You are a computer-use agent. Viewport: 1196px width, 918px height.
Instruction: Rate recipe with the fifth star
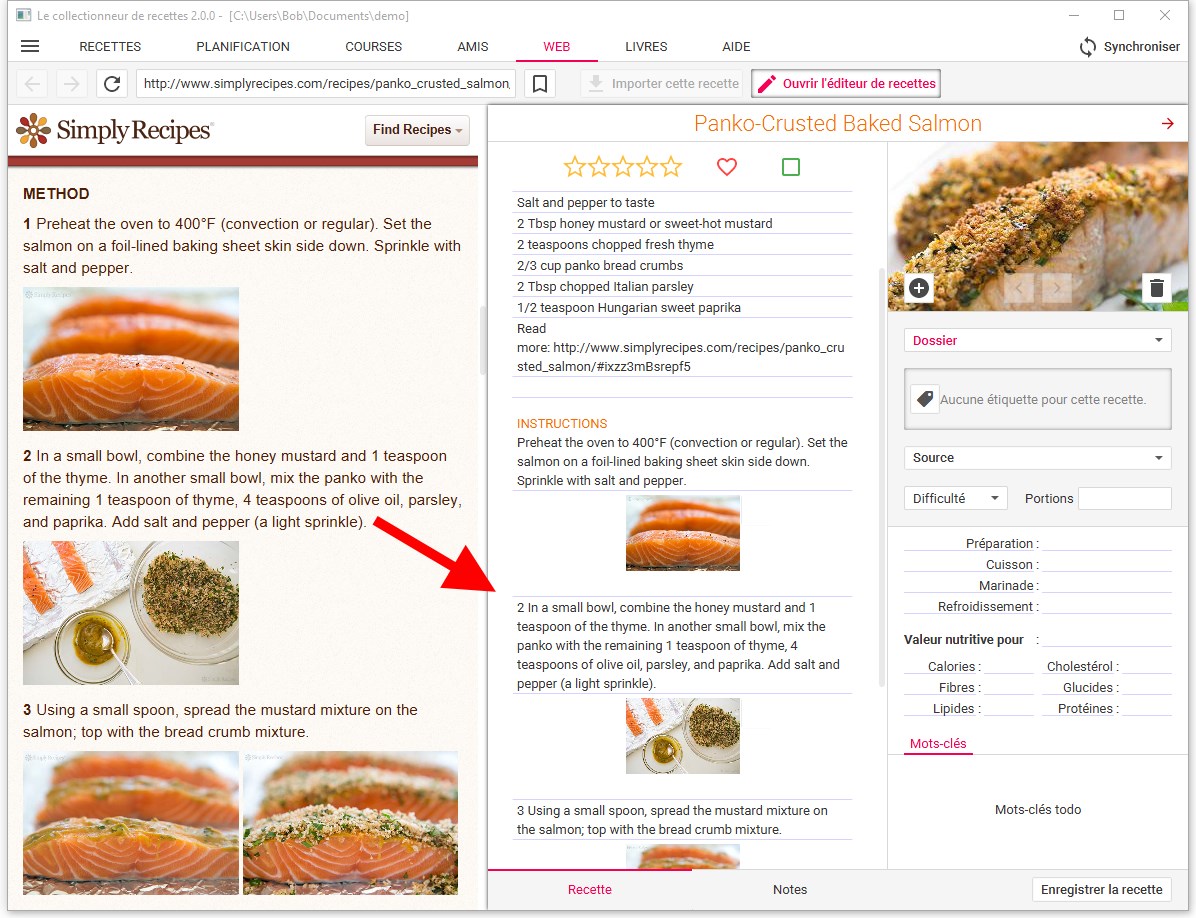click(x=671, y=167)
